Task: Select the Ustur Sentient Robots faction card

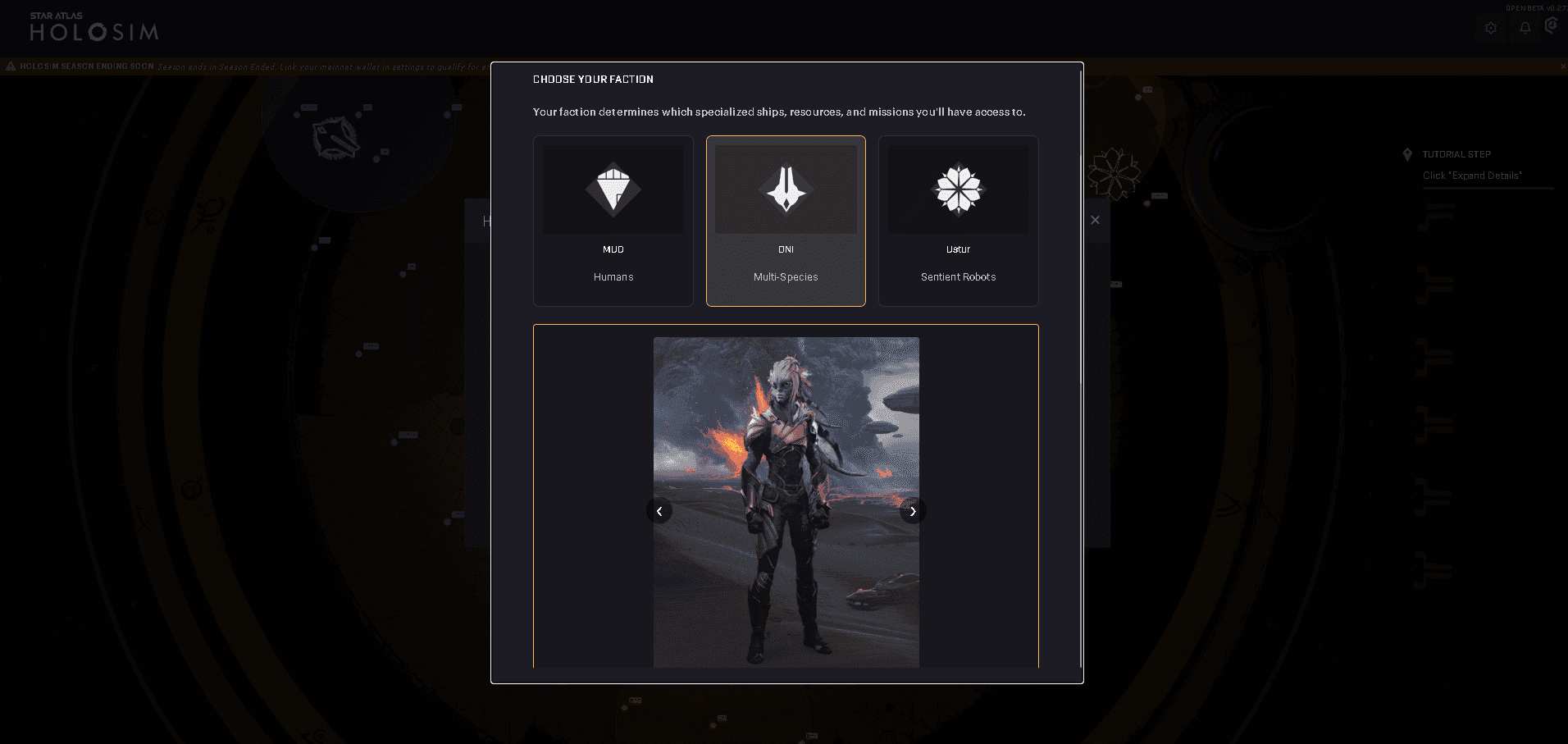Action: click(958, 221)
